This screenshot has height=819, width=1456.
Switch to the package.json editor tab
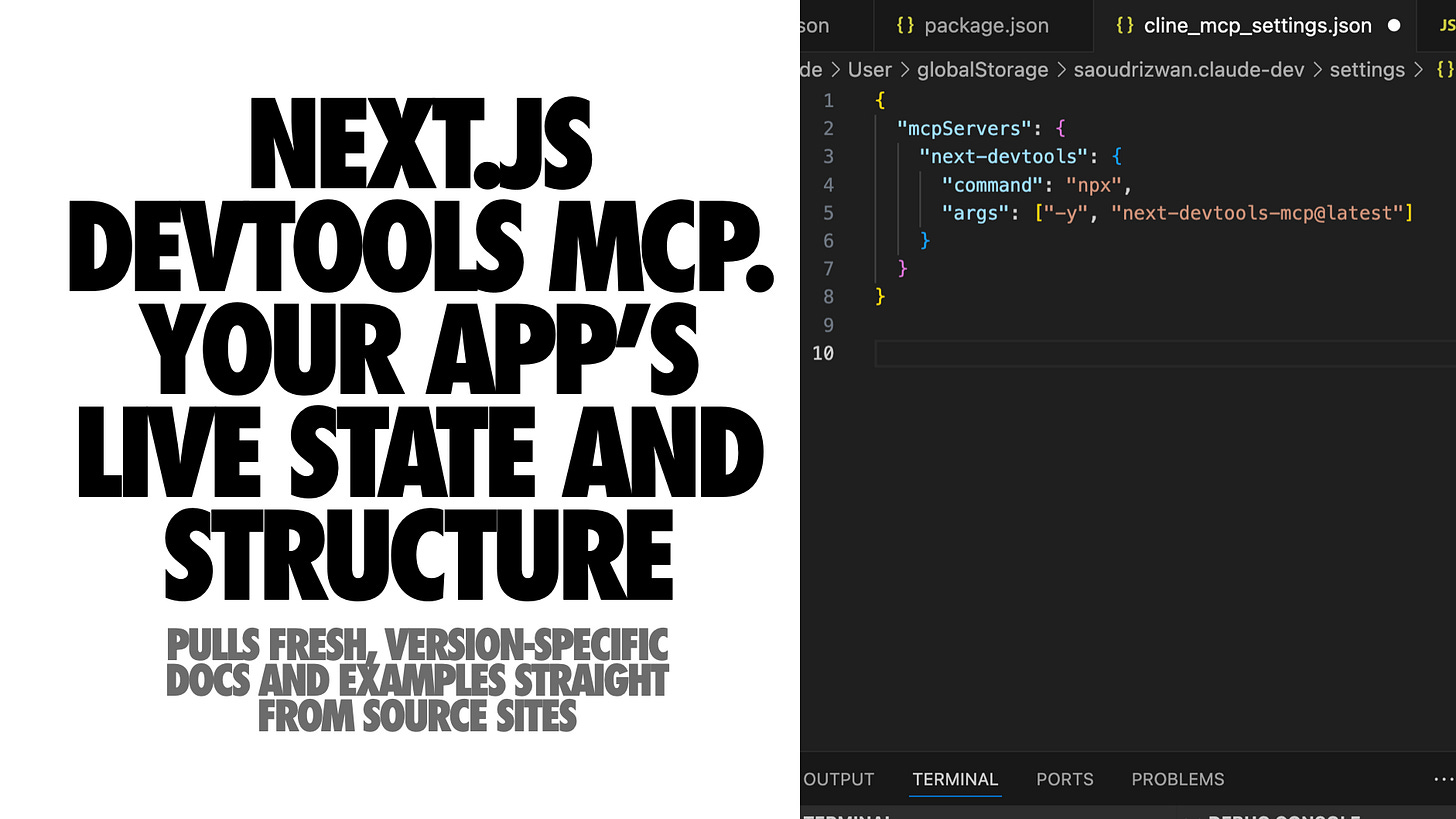tap(983, 26)
